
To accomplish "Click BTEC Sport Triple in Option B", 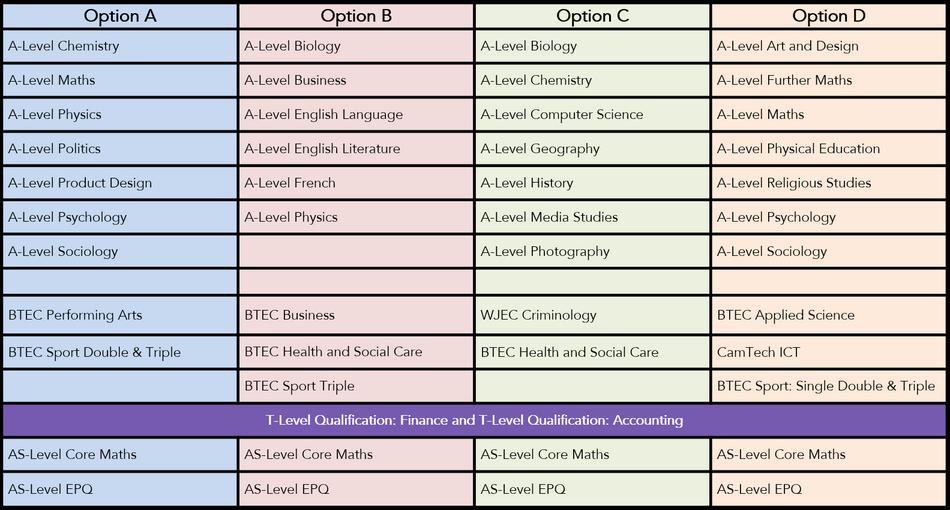I will [300, 386].
